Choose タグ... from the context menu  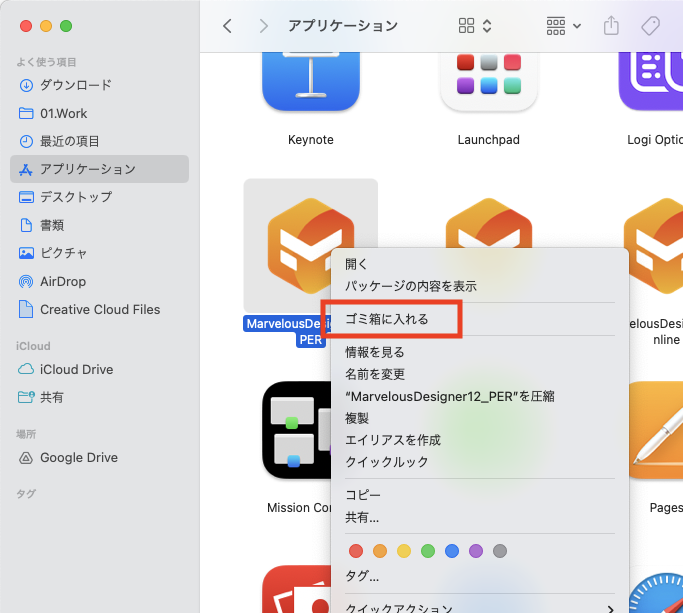pos(480,576)
